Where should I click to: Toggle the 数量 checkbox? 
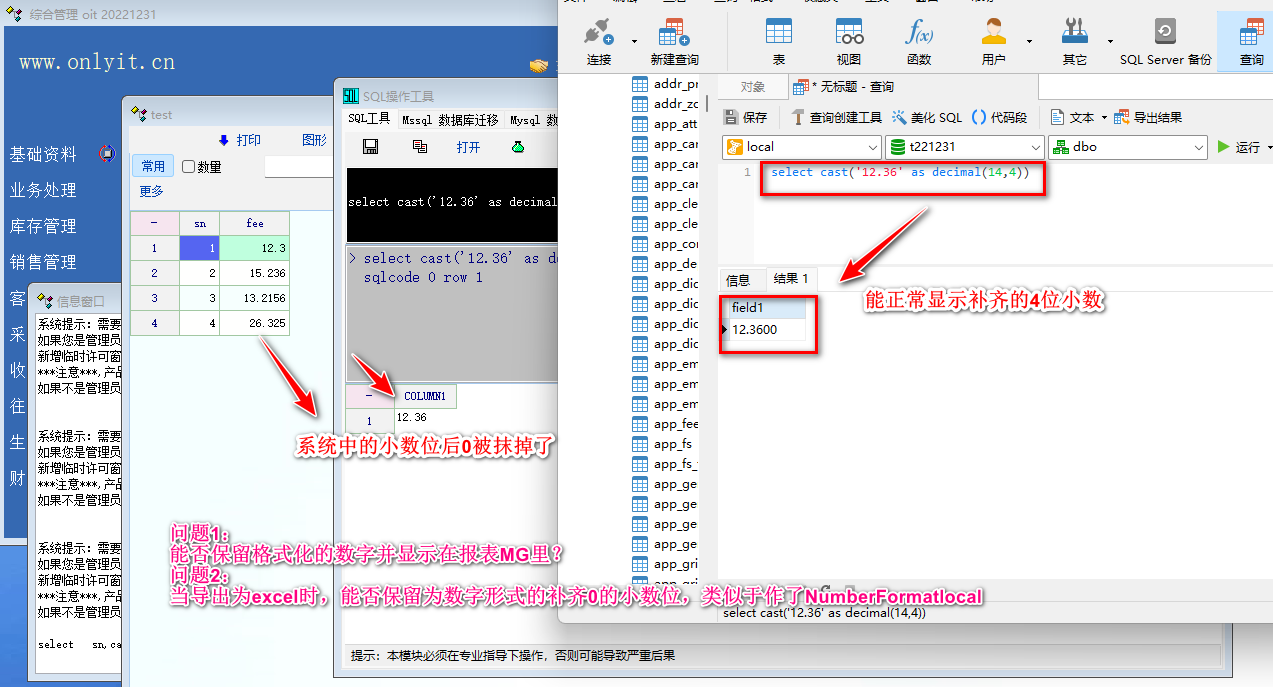189,167
